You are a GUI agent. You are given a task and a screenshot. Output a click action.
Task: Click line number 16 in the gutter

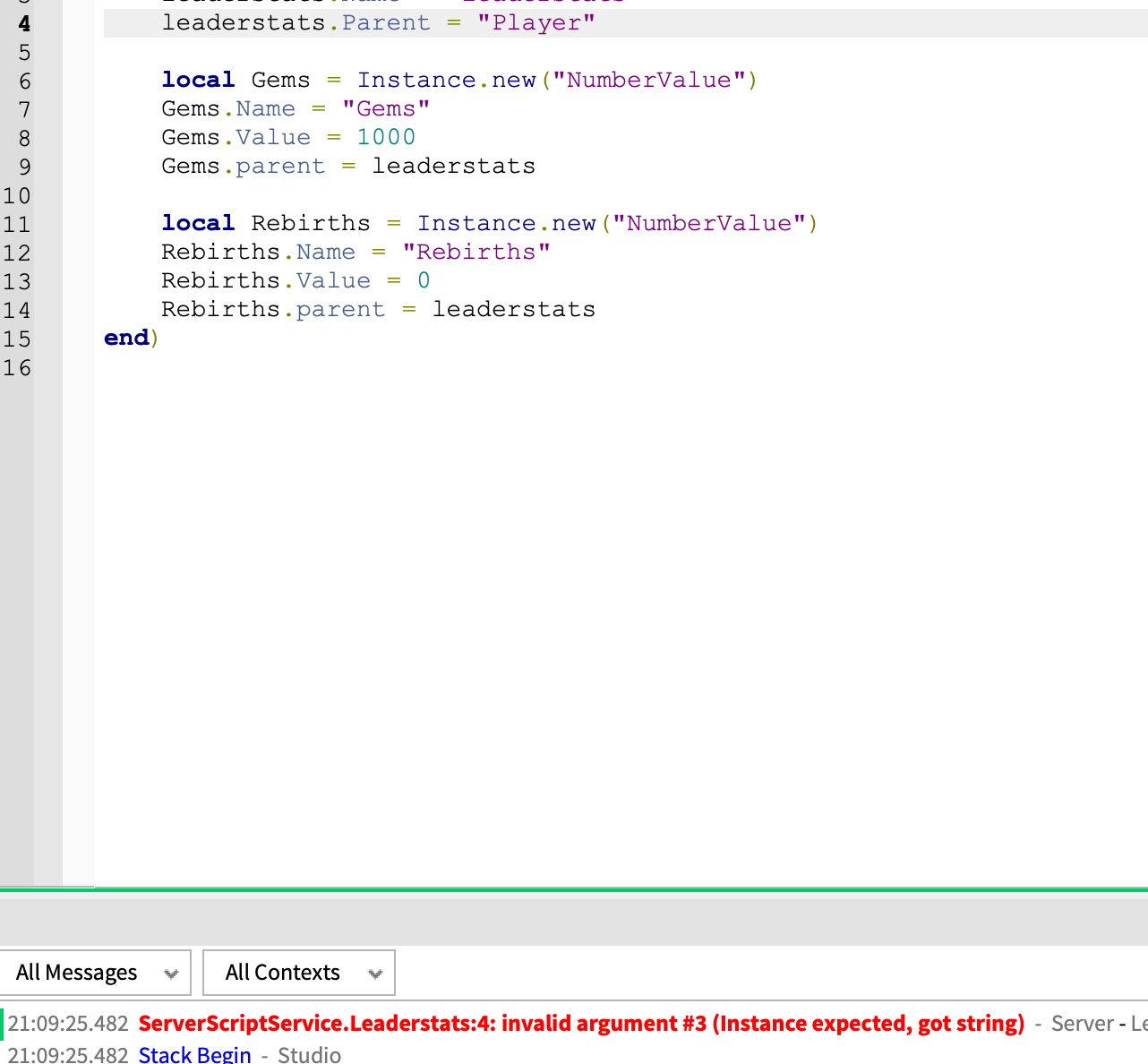17,367
